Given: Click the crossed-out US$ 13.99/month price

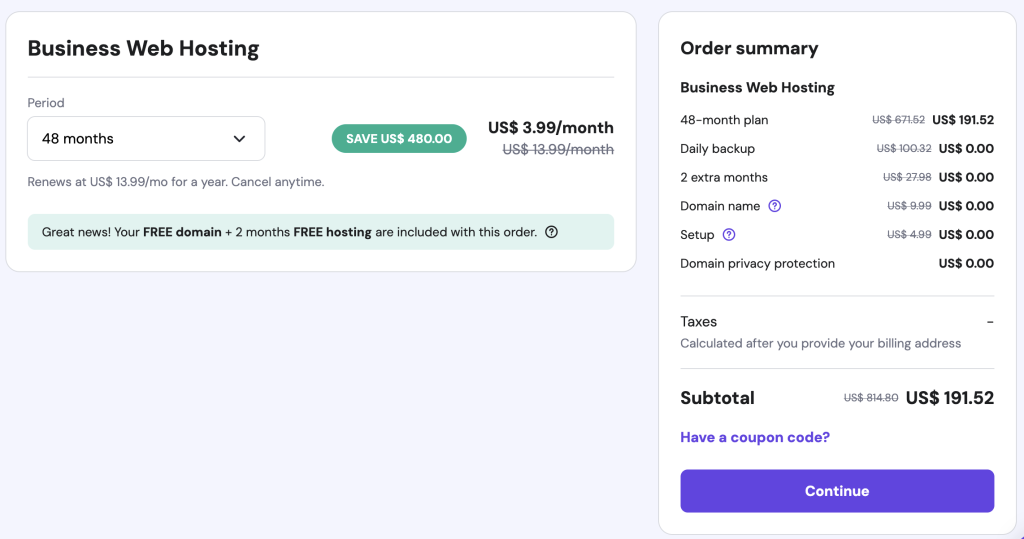Looking at the screenshot, I should coord(558,149).
